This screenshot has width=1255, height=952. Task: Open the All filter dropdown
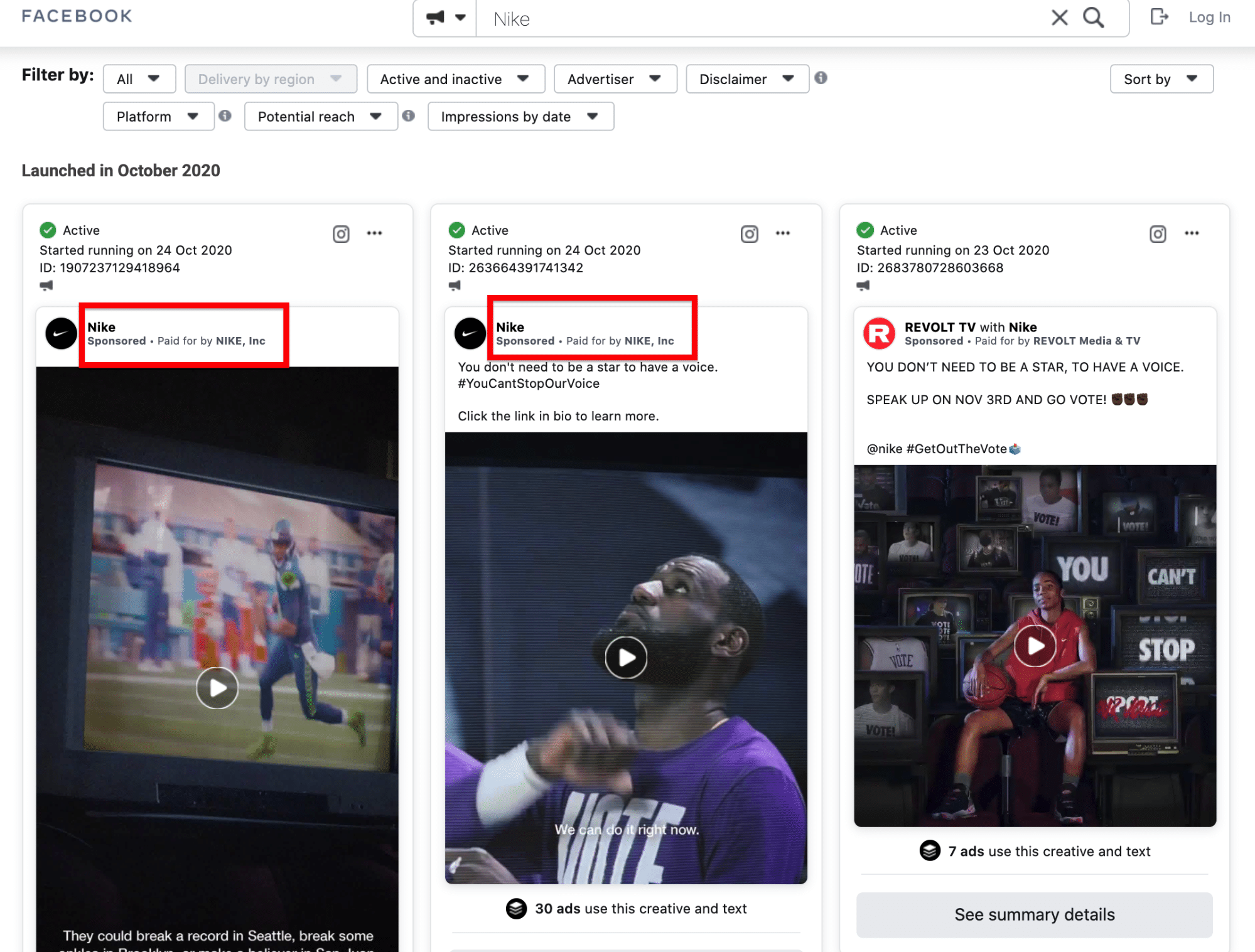click(139, 79)
